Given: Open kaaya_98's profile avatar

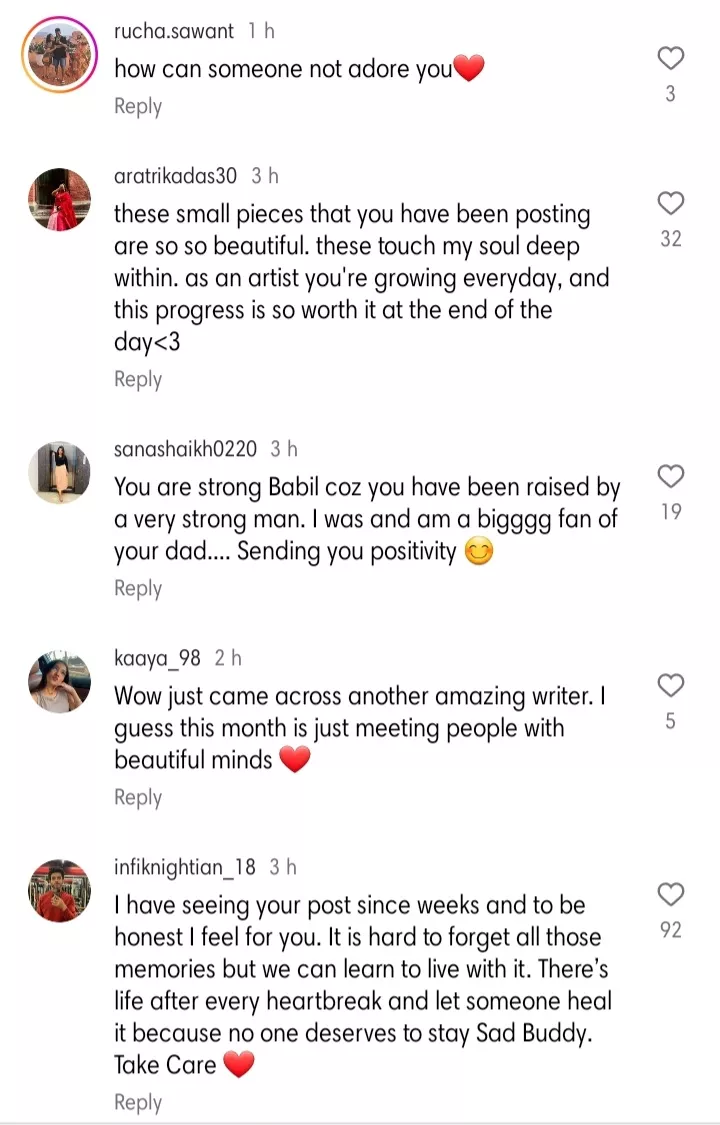Looking at the screenshot, I should point(60,681).
